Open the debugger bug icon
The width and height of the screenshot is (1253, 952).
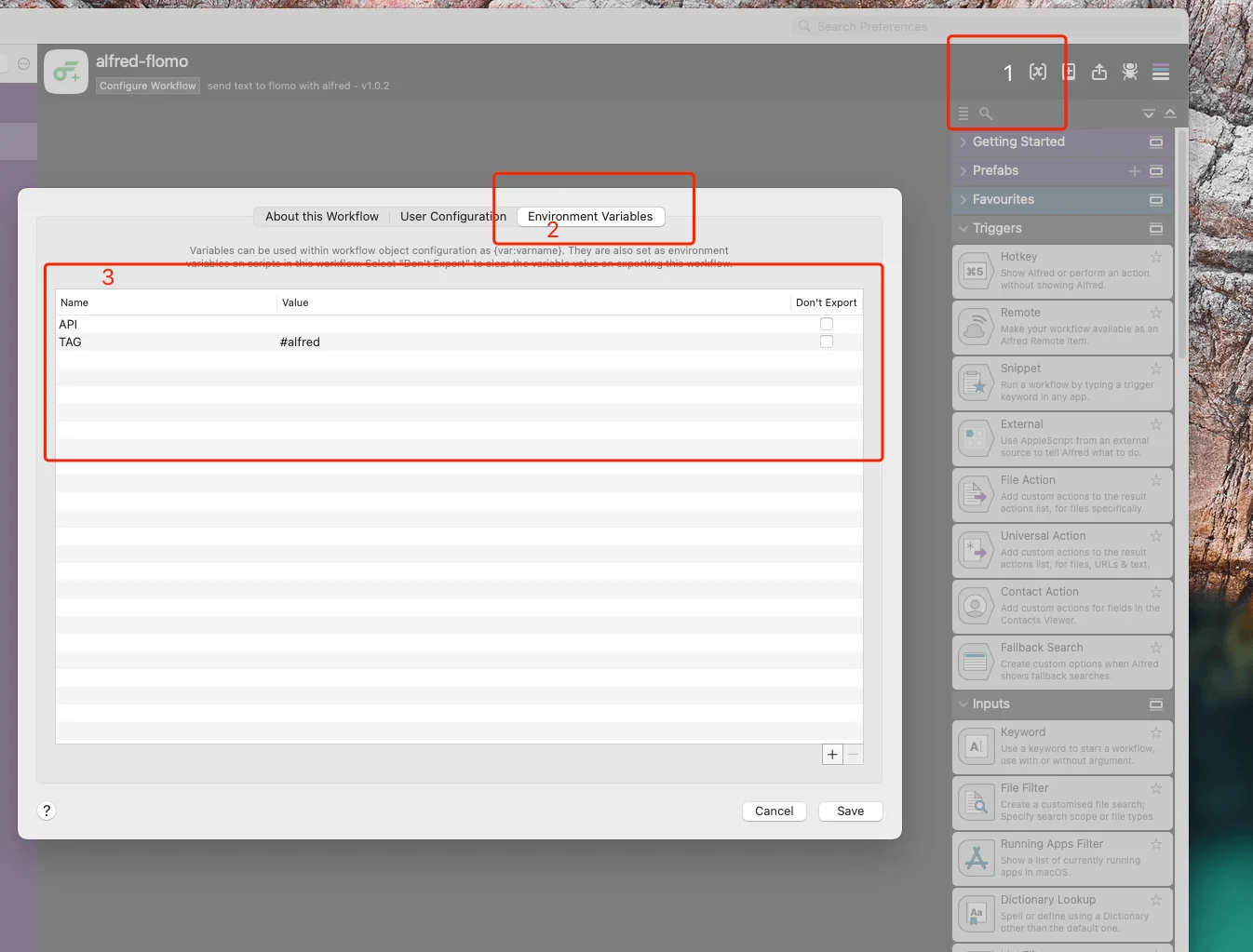coord(1130,72)
